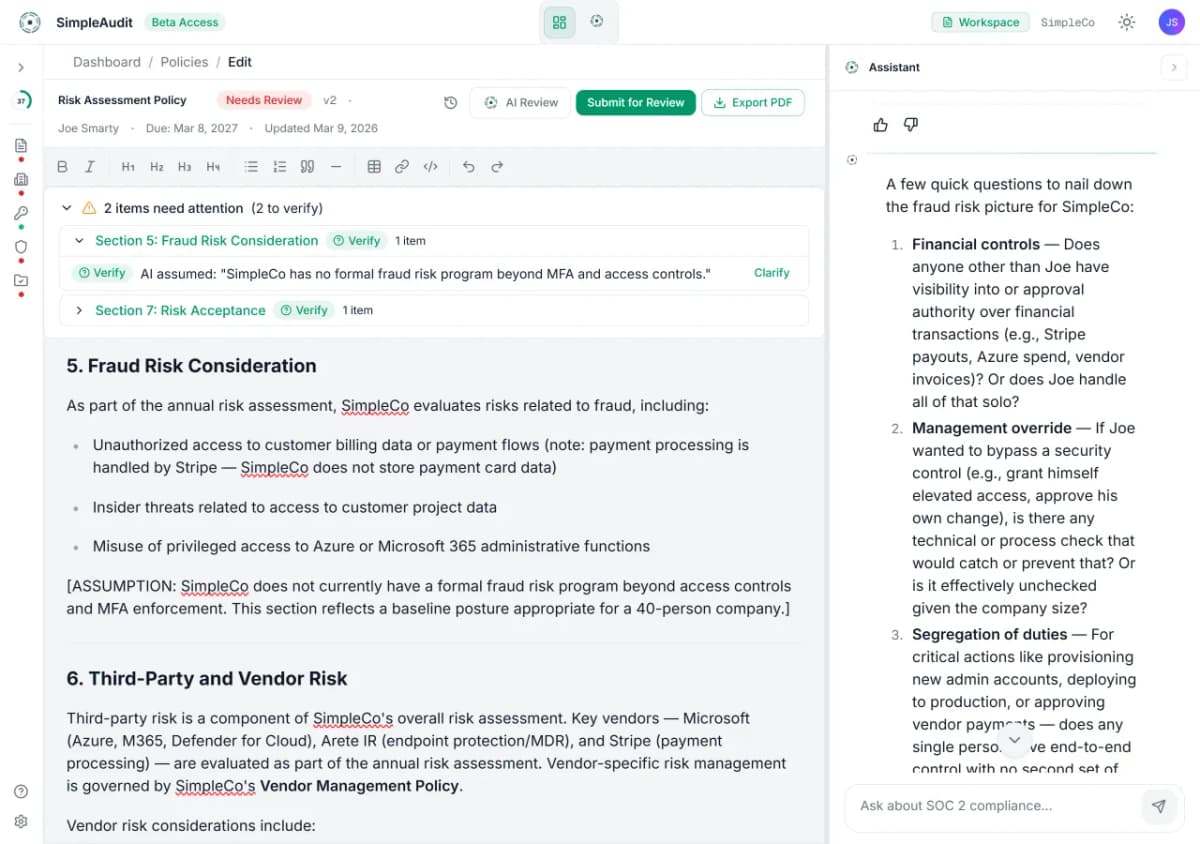Expand Section 7: Risk Acceptance item
1200x844 pixels.
point(79,310)
